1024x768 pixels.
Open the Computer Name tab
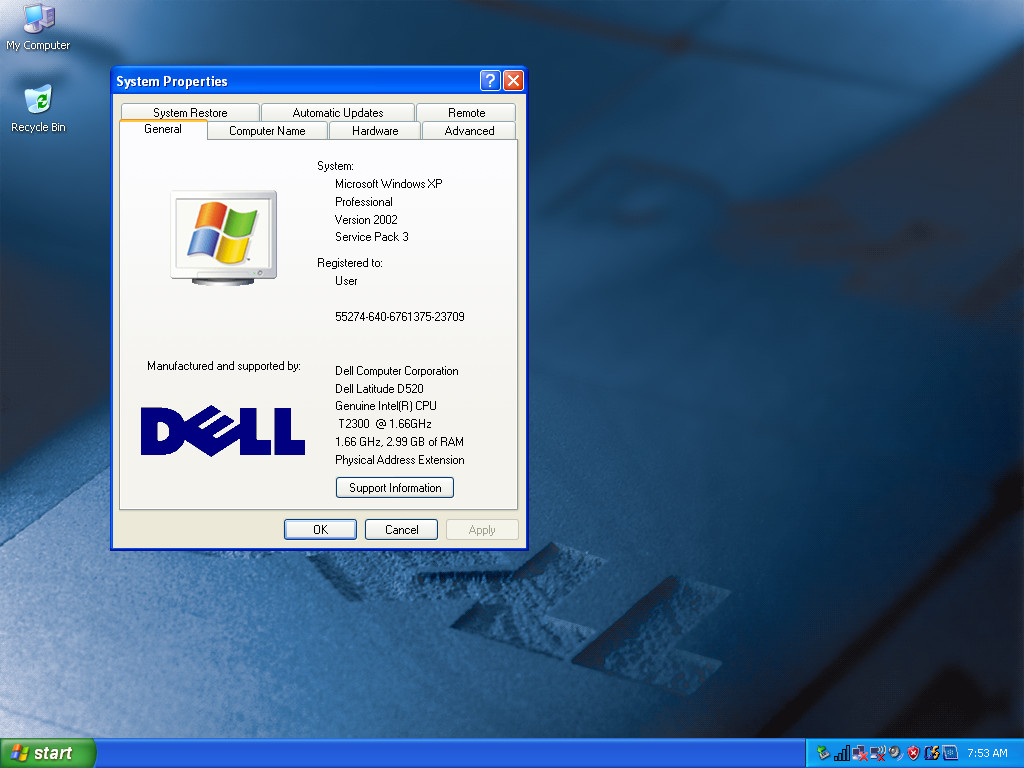click(x=267, y=131)
